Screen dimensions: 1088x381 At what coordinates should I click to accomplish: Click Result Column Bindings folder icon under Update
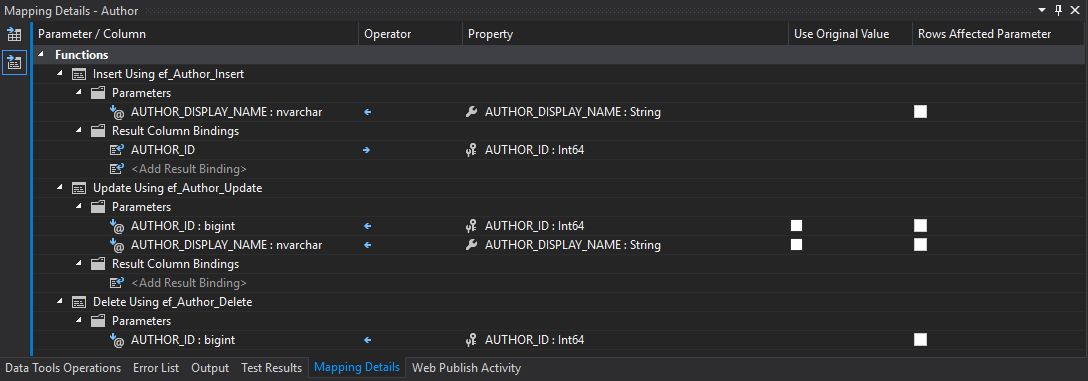point(98,264)
